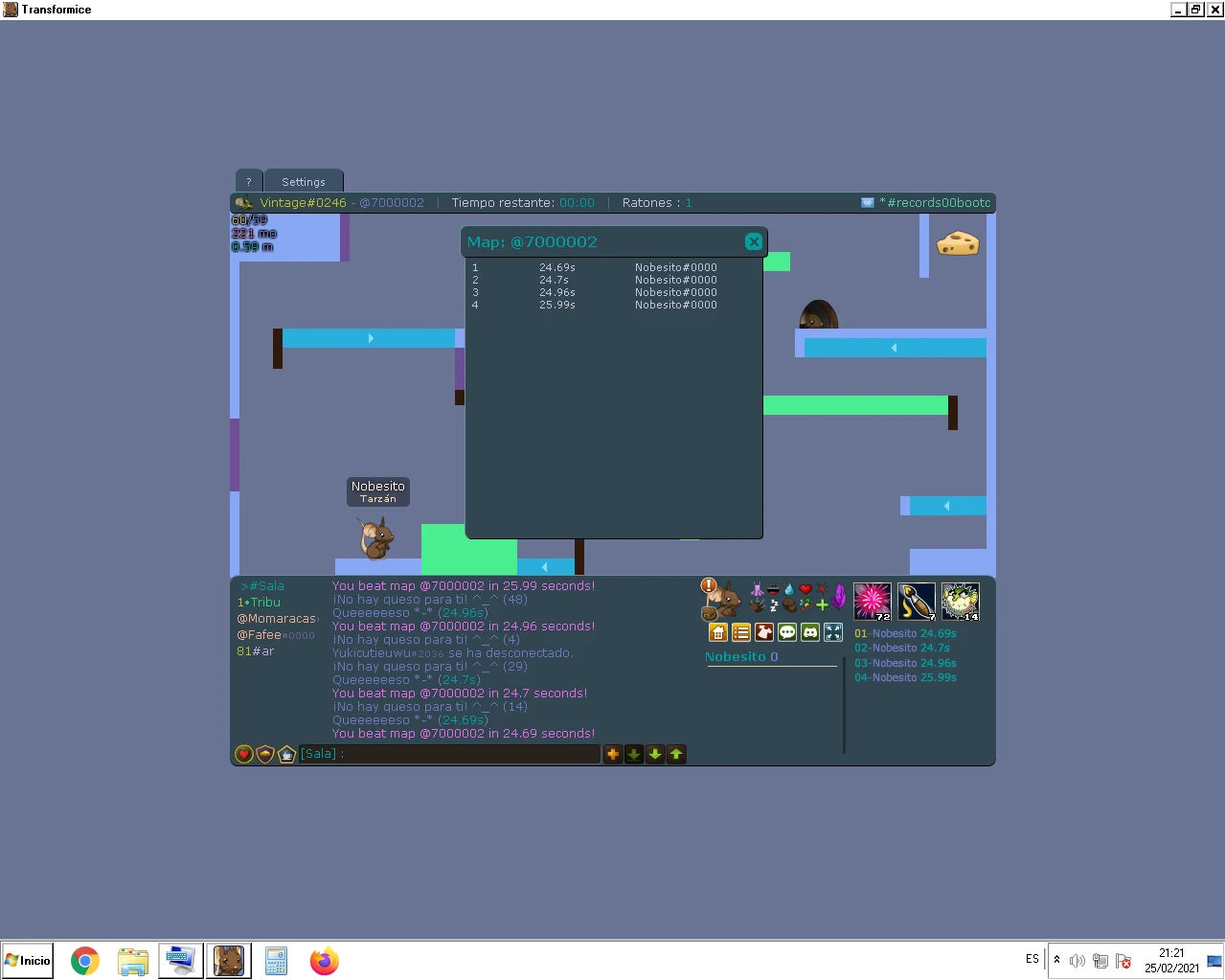This screenshot has width=1225, height=980.
Task: Click the brown clapping paw emote
Action: tap(758, 605)
